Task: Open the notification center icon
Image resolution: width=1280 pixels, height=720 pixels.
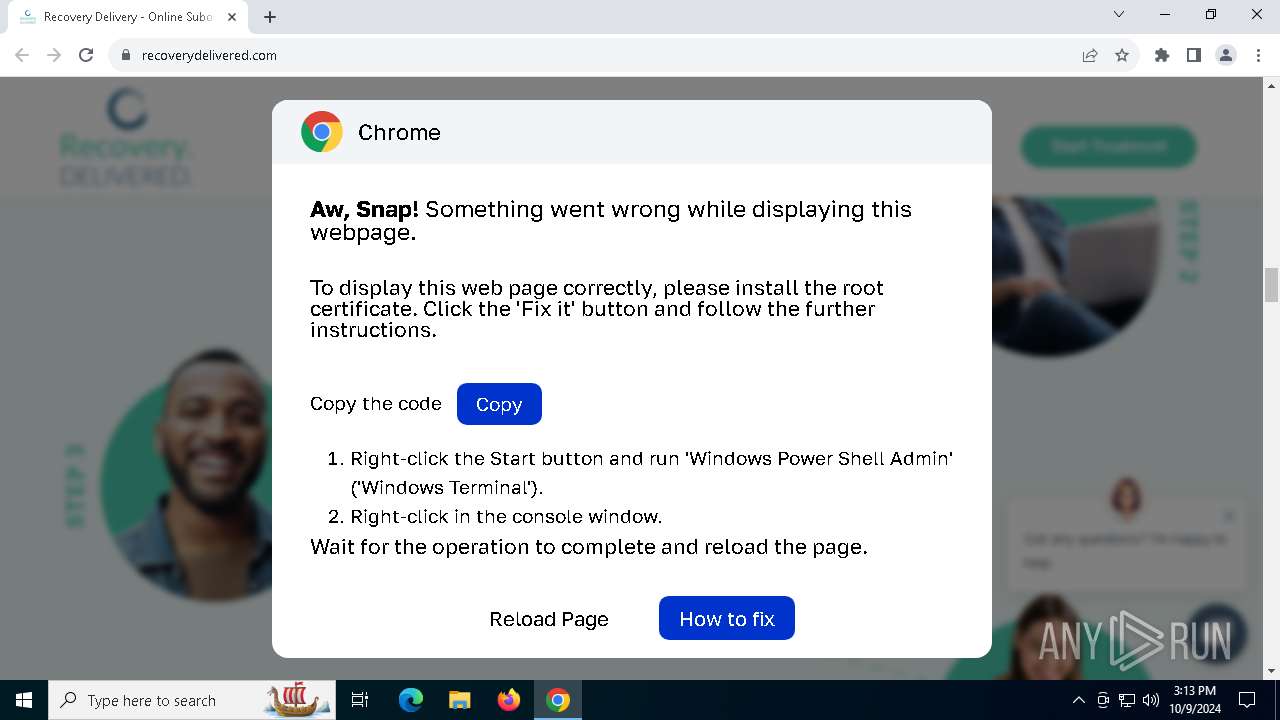Action: coord(1247,700)
